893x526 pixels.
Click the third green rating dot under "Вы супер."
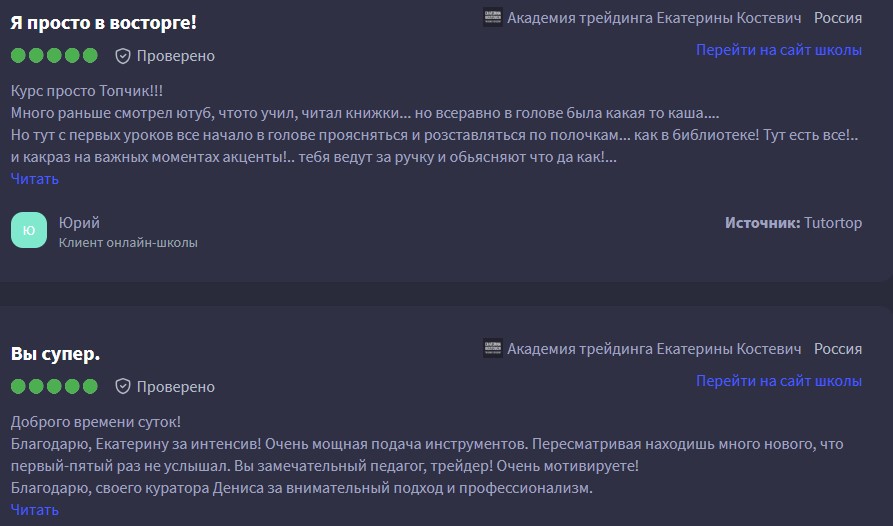click(54, 386)
